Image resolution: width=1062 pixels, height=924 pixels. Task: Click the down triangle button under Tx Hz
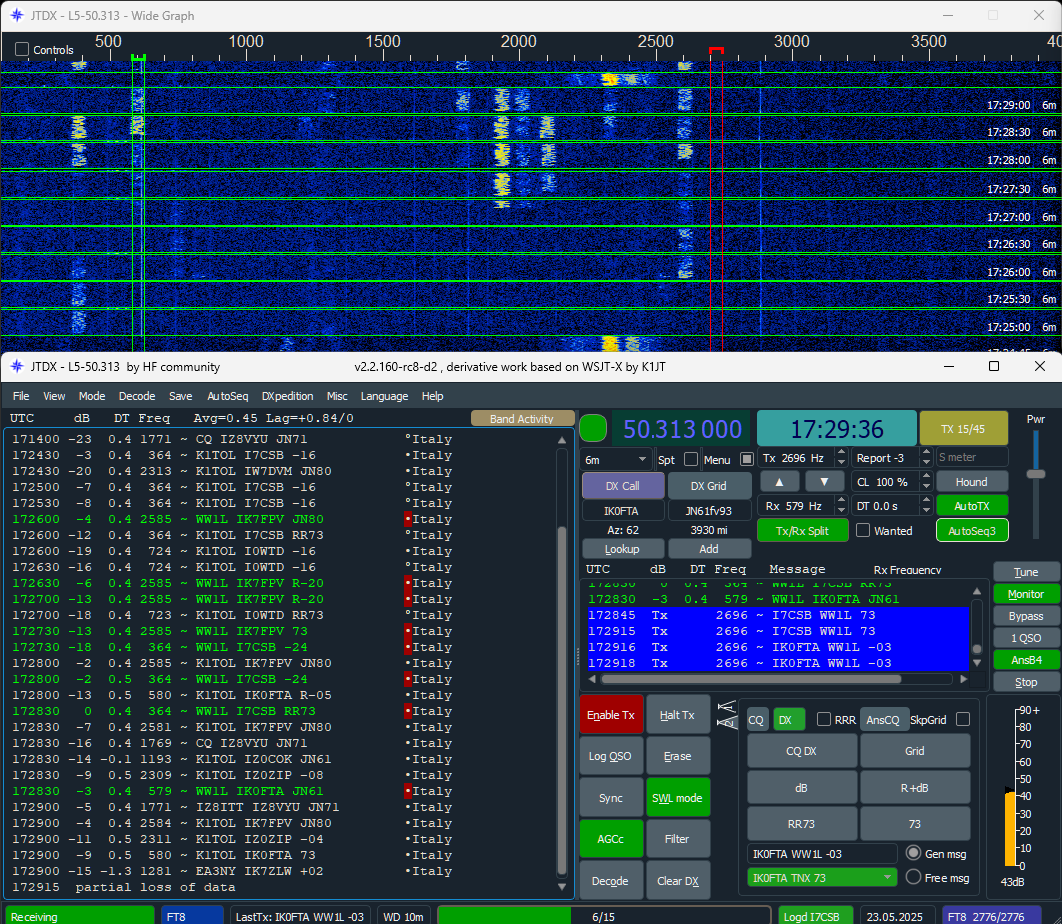824,482
